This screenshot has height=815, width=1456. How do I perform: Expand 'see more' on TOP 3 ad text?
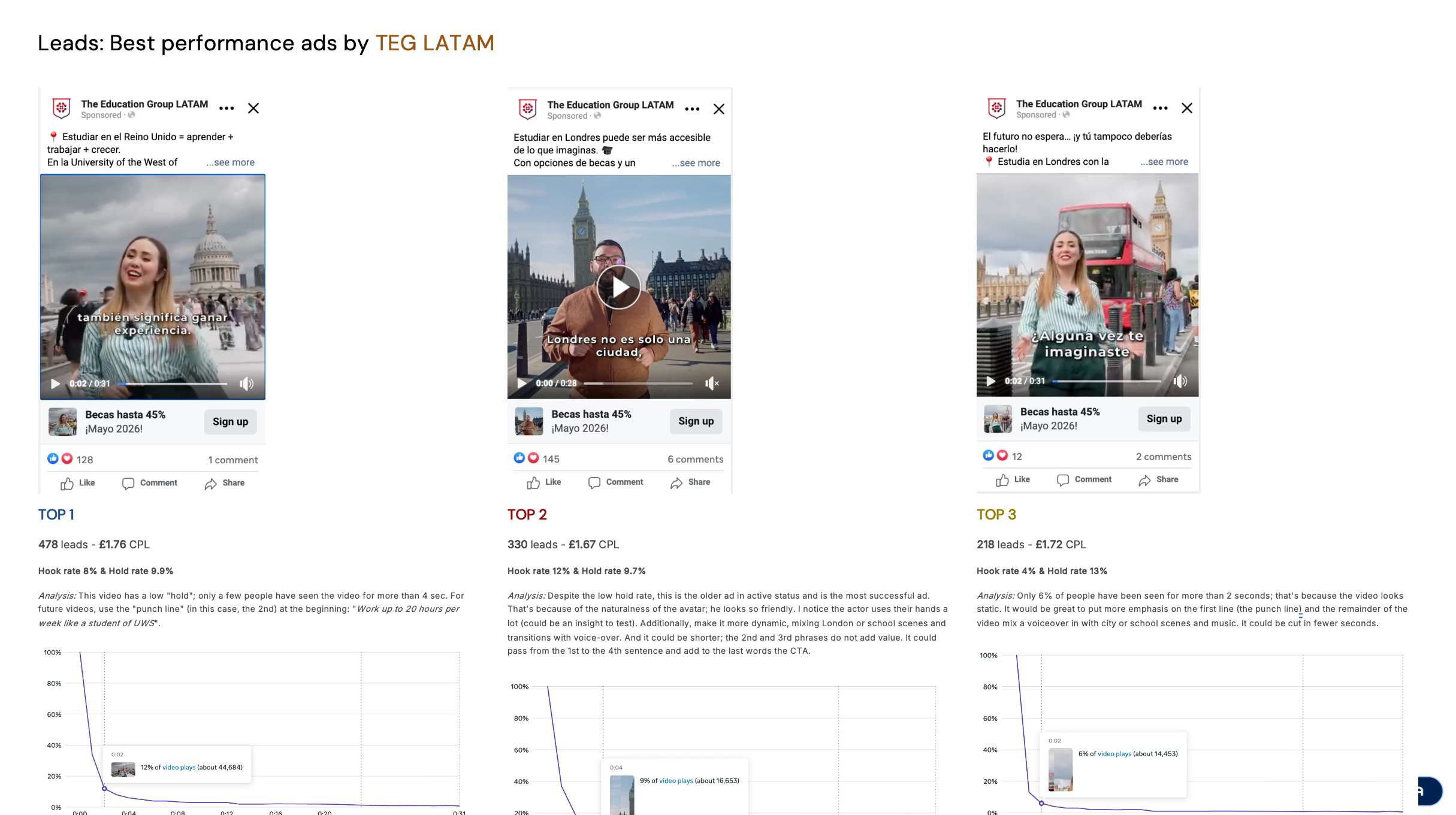click(x=1164, y=162)
